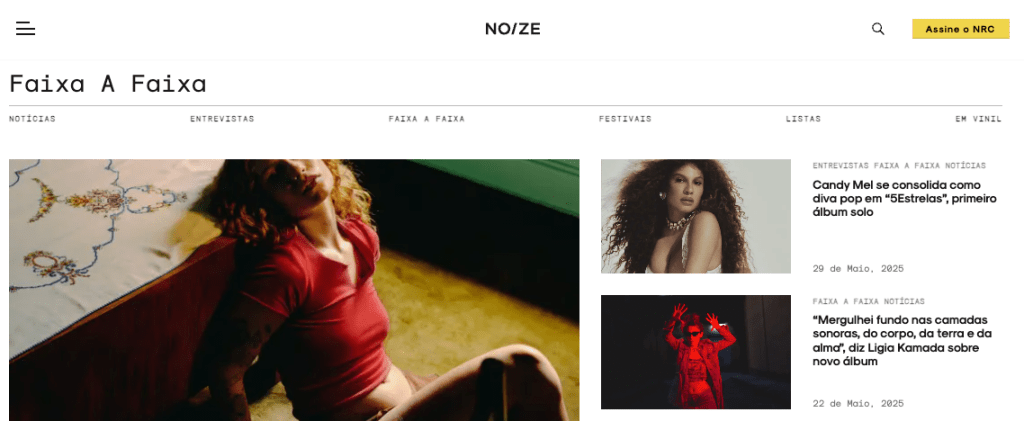The height and width of the screenshot is (421, 1024).
Task: Click the 29 de Maio, 2025 date
Action: point(858,268)
